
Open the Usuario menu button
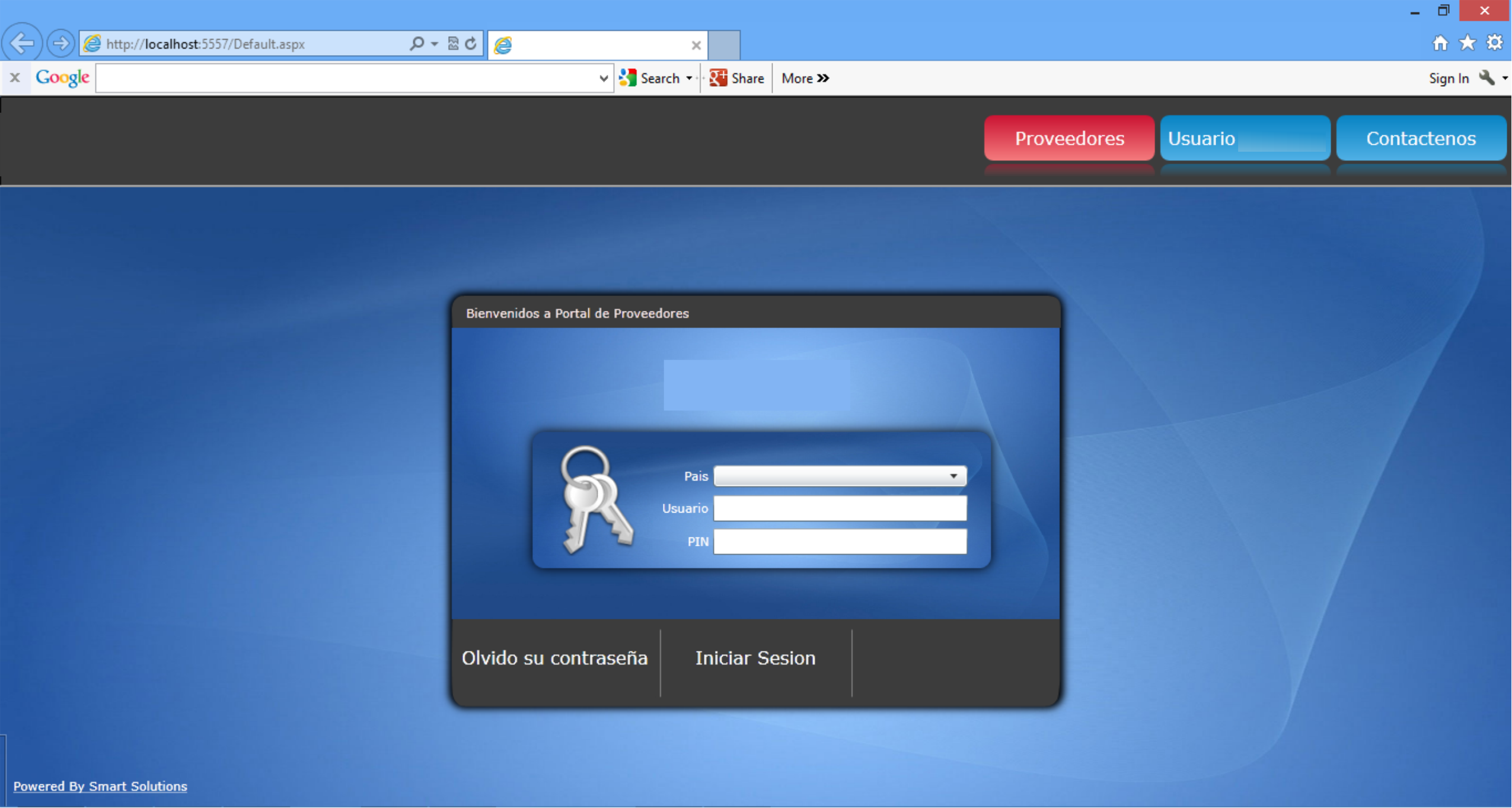pos(1245,138)
